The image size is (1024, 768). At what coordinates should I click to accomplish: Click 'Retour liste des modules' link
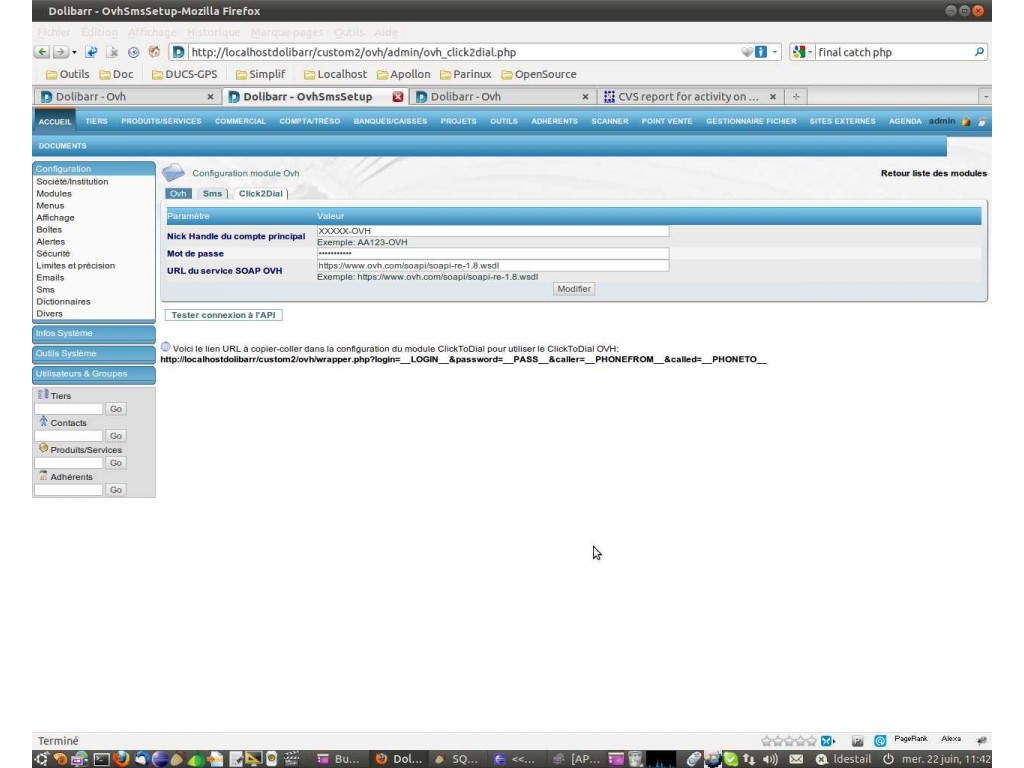pos(933,173)
